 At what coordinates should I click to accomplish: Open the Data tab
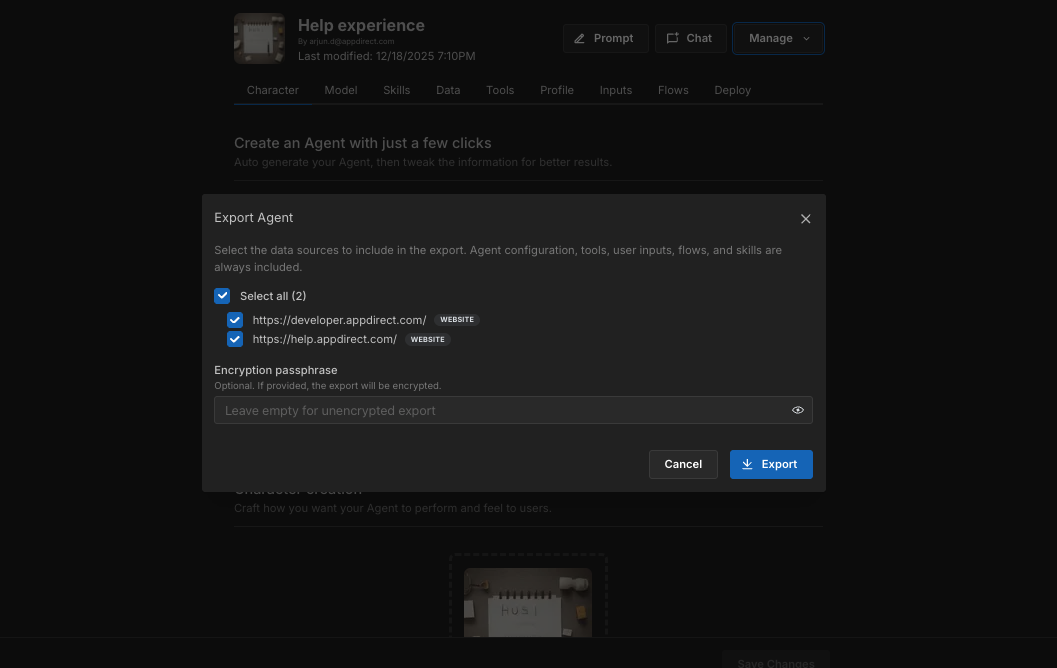pos(448,90)
